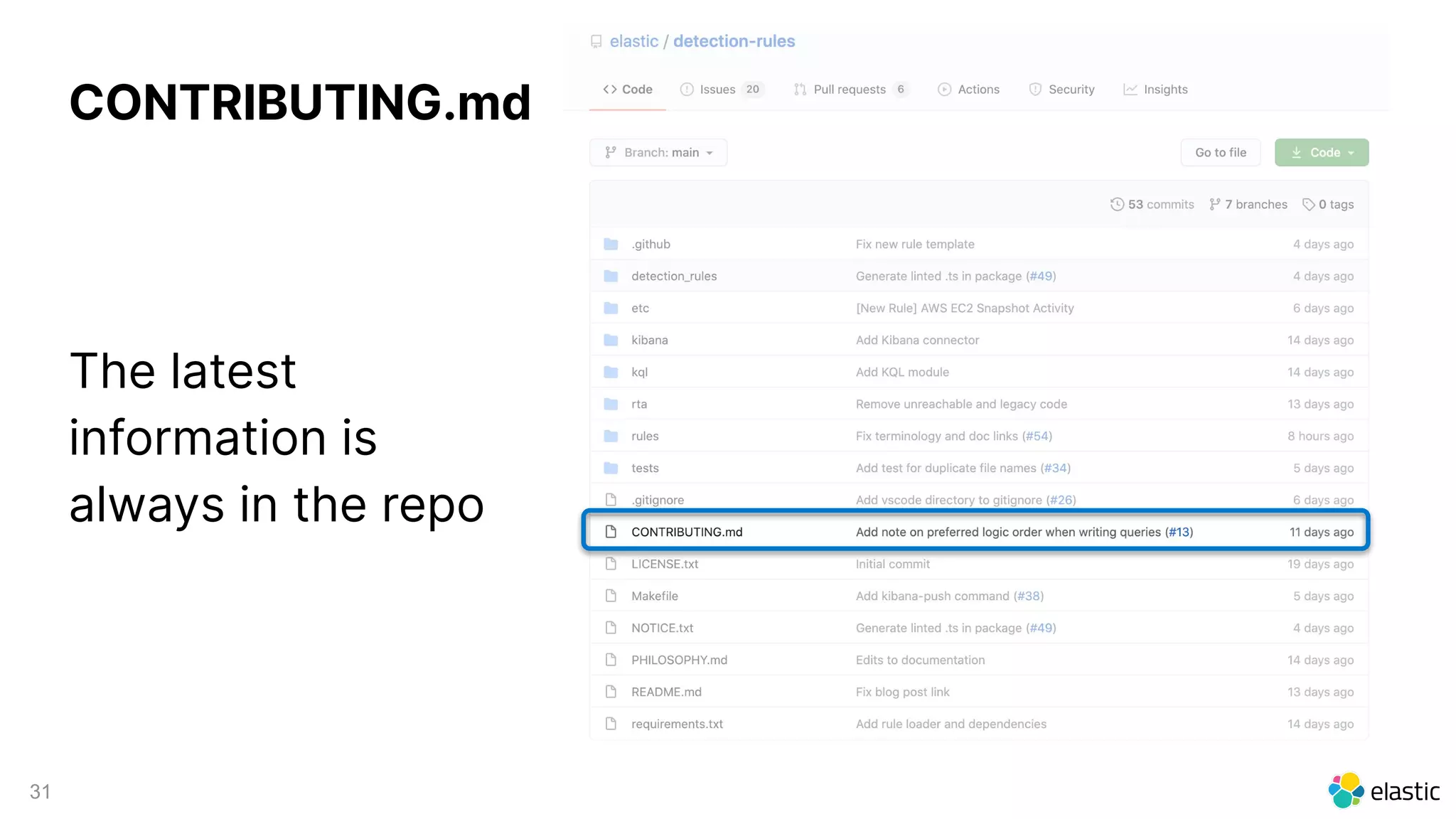Click the rules folder icon

(611, 436)
